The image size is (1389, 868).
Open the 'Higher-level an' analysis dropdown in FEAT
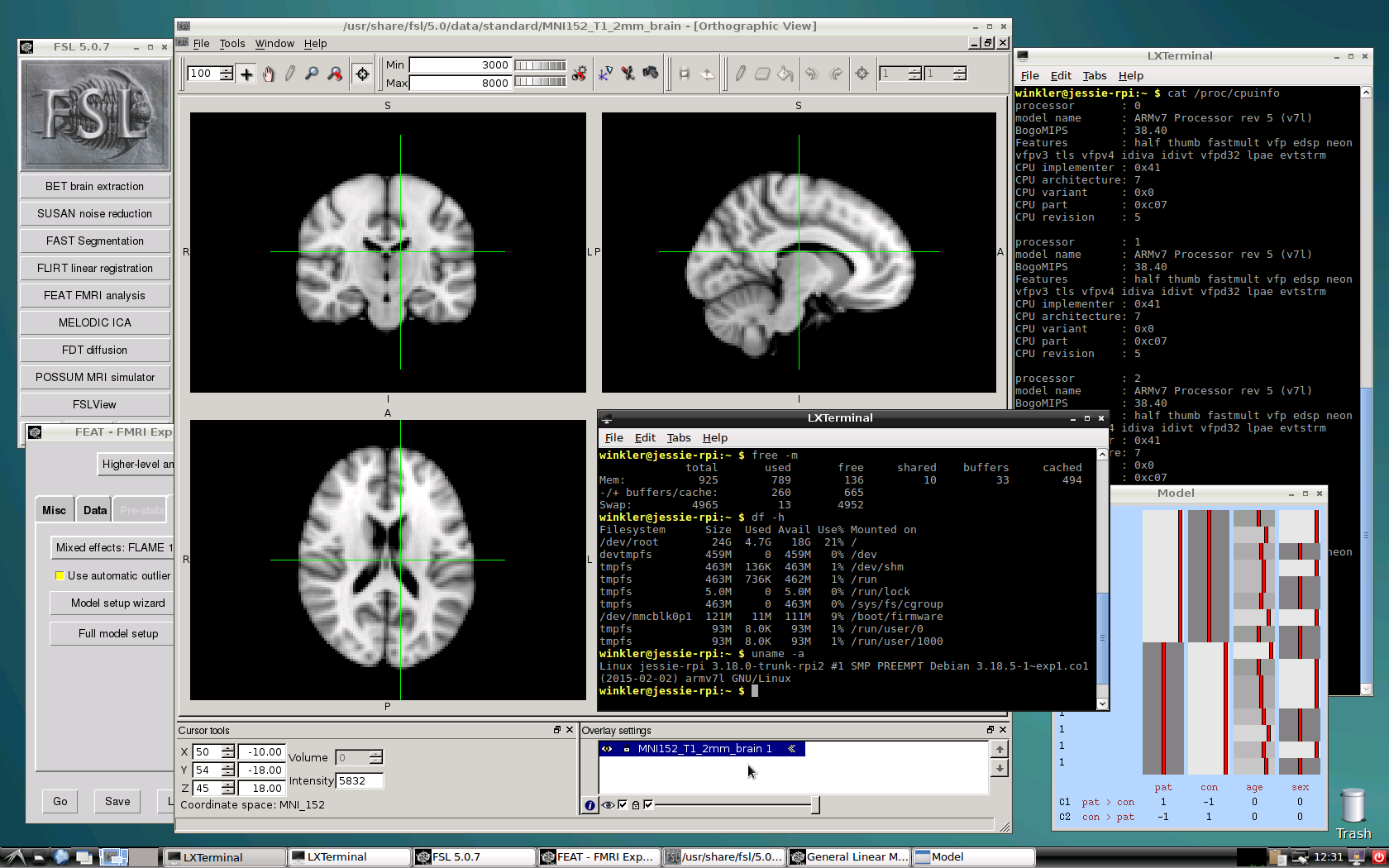tap(136, 465)
